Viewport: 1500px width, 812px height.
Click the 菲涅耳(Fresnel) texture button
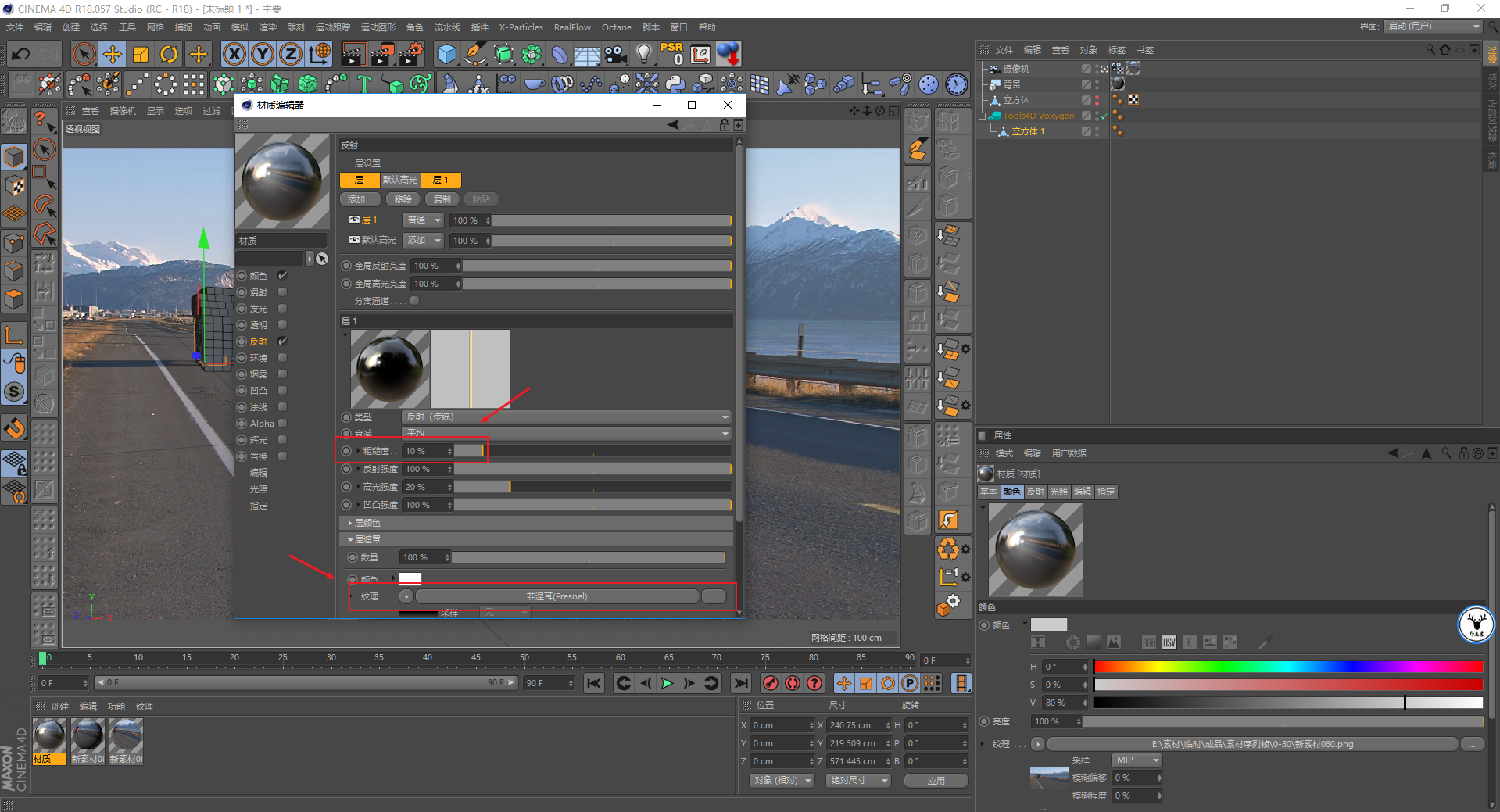[557, 596]
